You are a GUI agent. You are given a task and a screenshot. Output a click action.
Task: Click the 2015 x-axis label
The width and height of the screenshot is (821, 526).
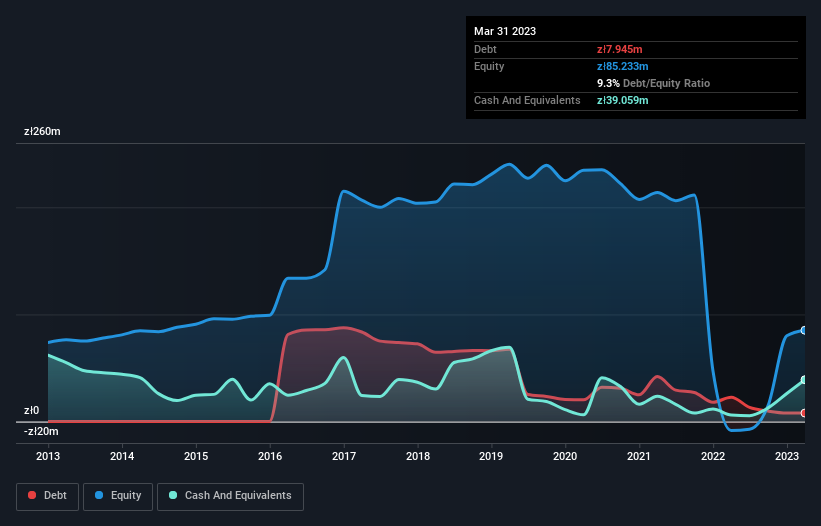pyautogui.click(x=196, y=456)
